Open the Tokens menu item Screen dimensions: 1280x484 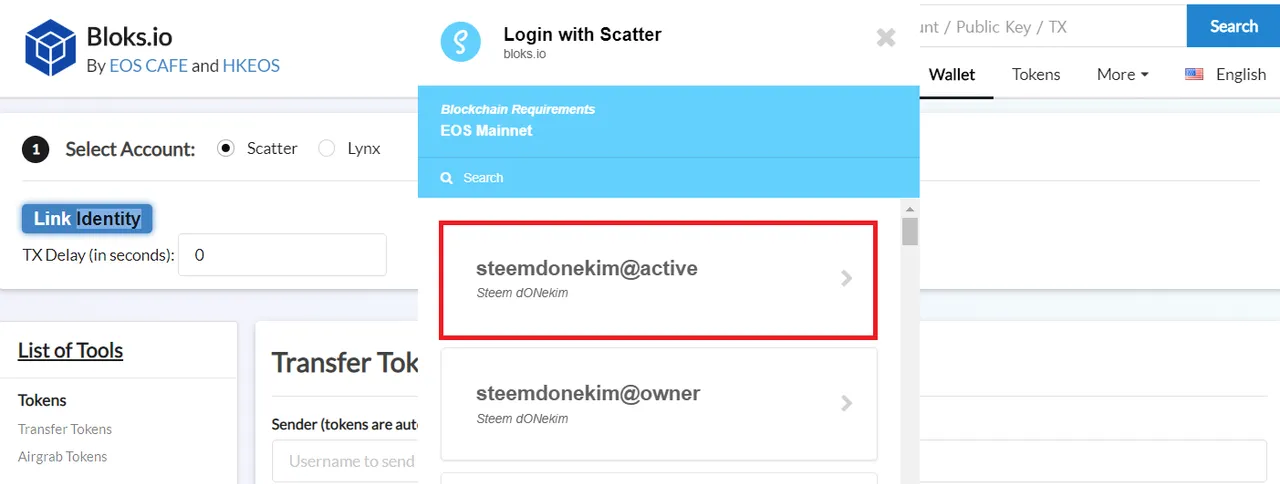click(1036, 74)
